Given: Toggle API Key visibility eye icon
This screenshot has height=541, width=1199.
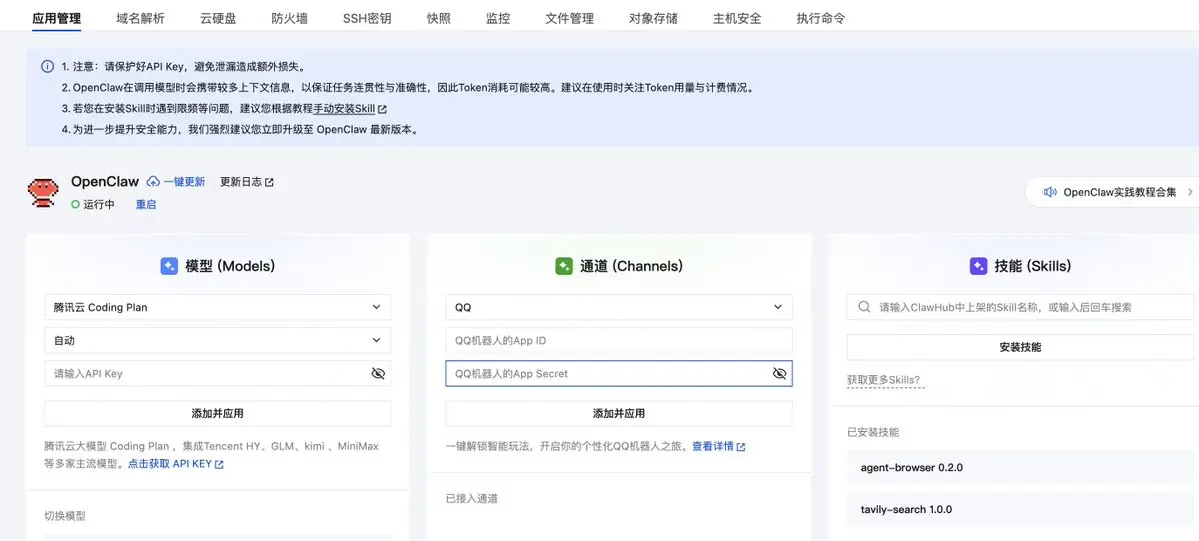Looking at the screenshot, I should click(378, 373).
